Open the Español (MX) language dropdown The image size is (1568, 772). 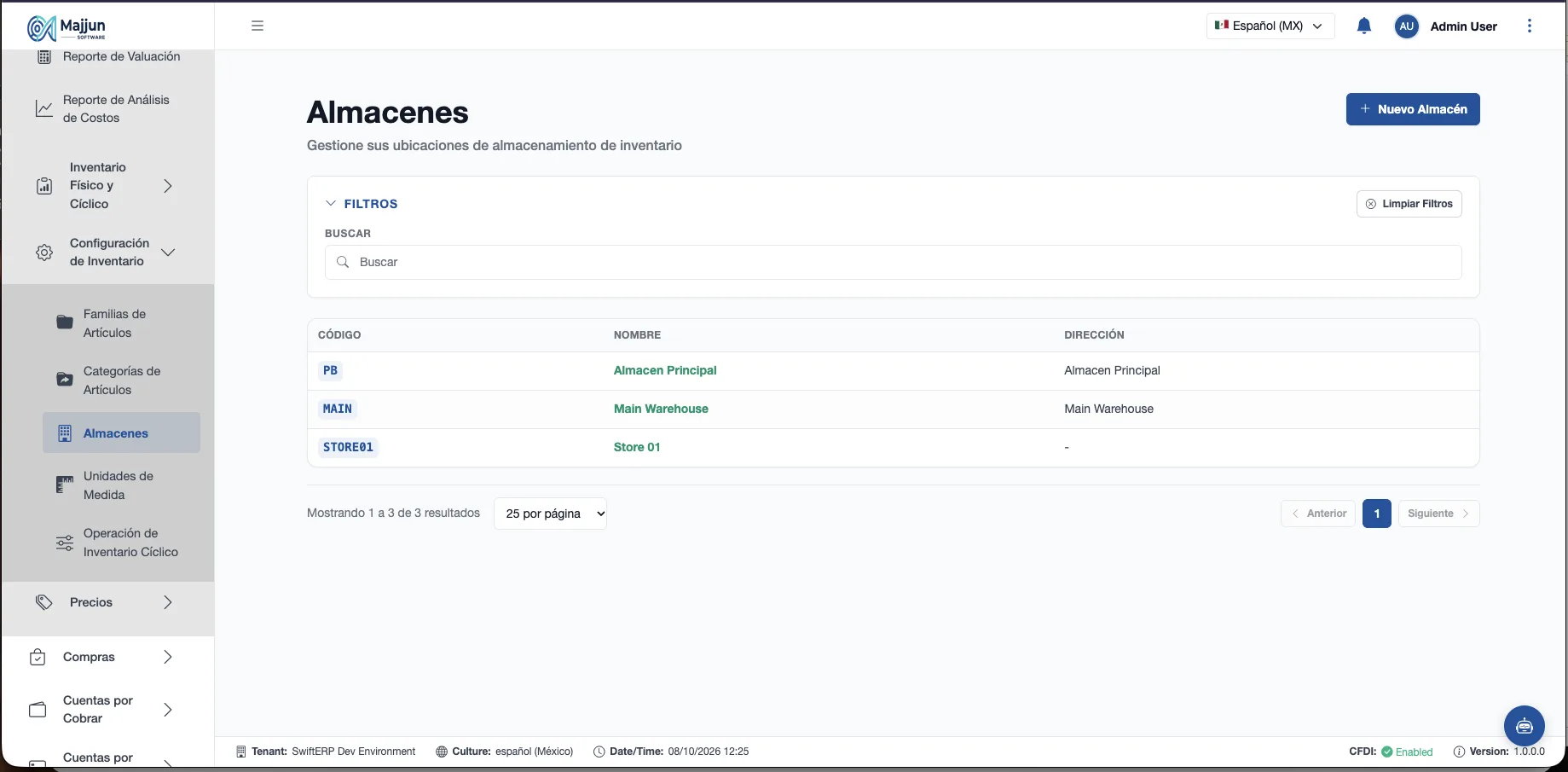click(1270, 26)
